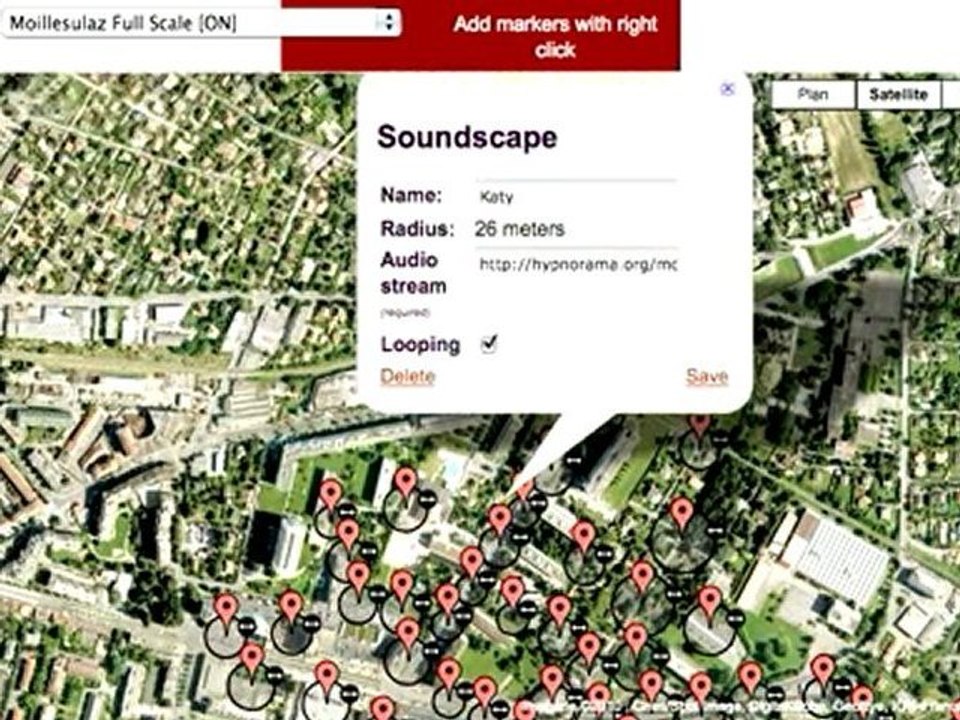960x720 pixels.
Task: Select the leftmost red map marker
Action: click(226, 609)
